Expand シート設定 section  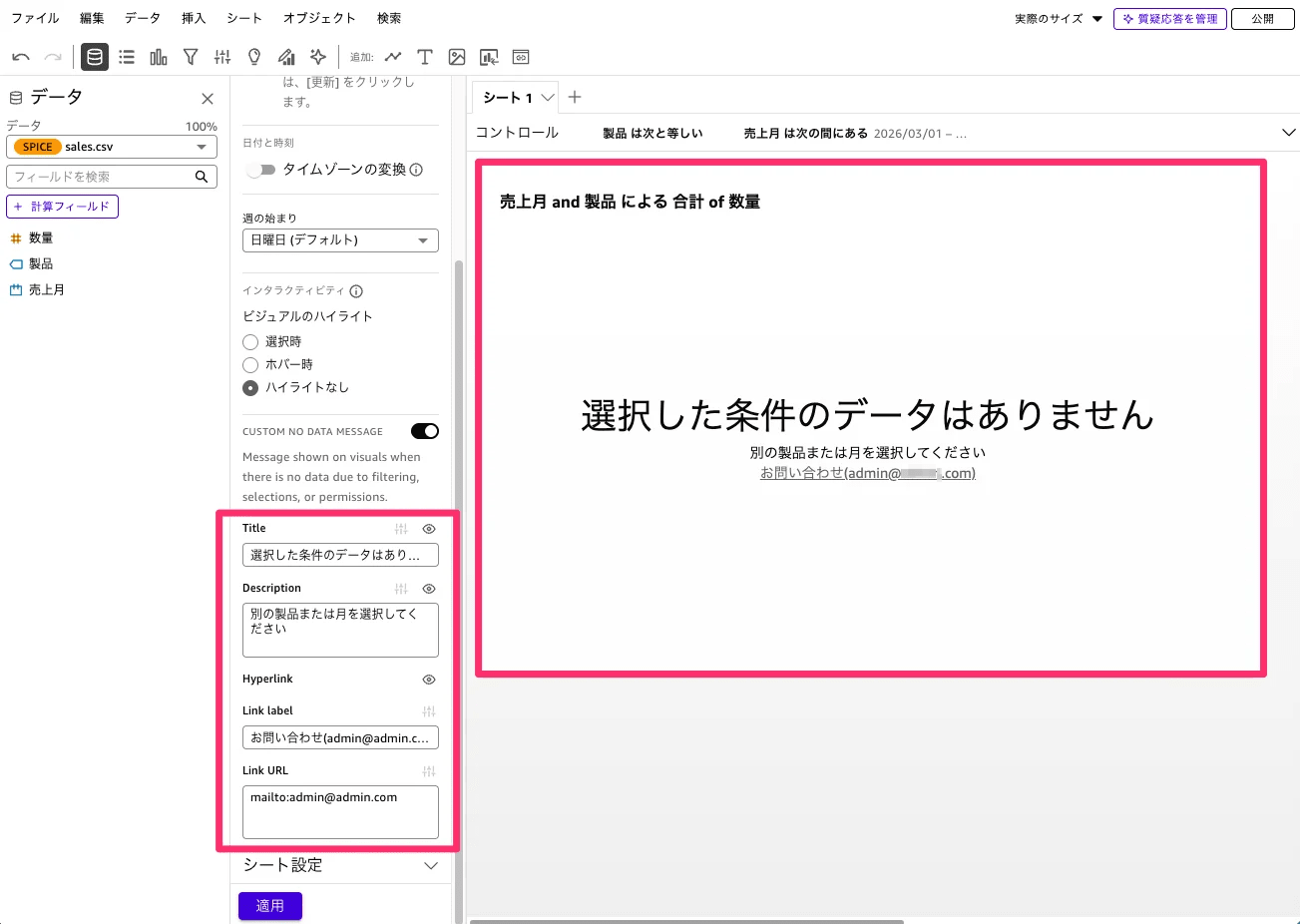pyautogui.click(x=340, y=865)
